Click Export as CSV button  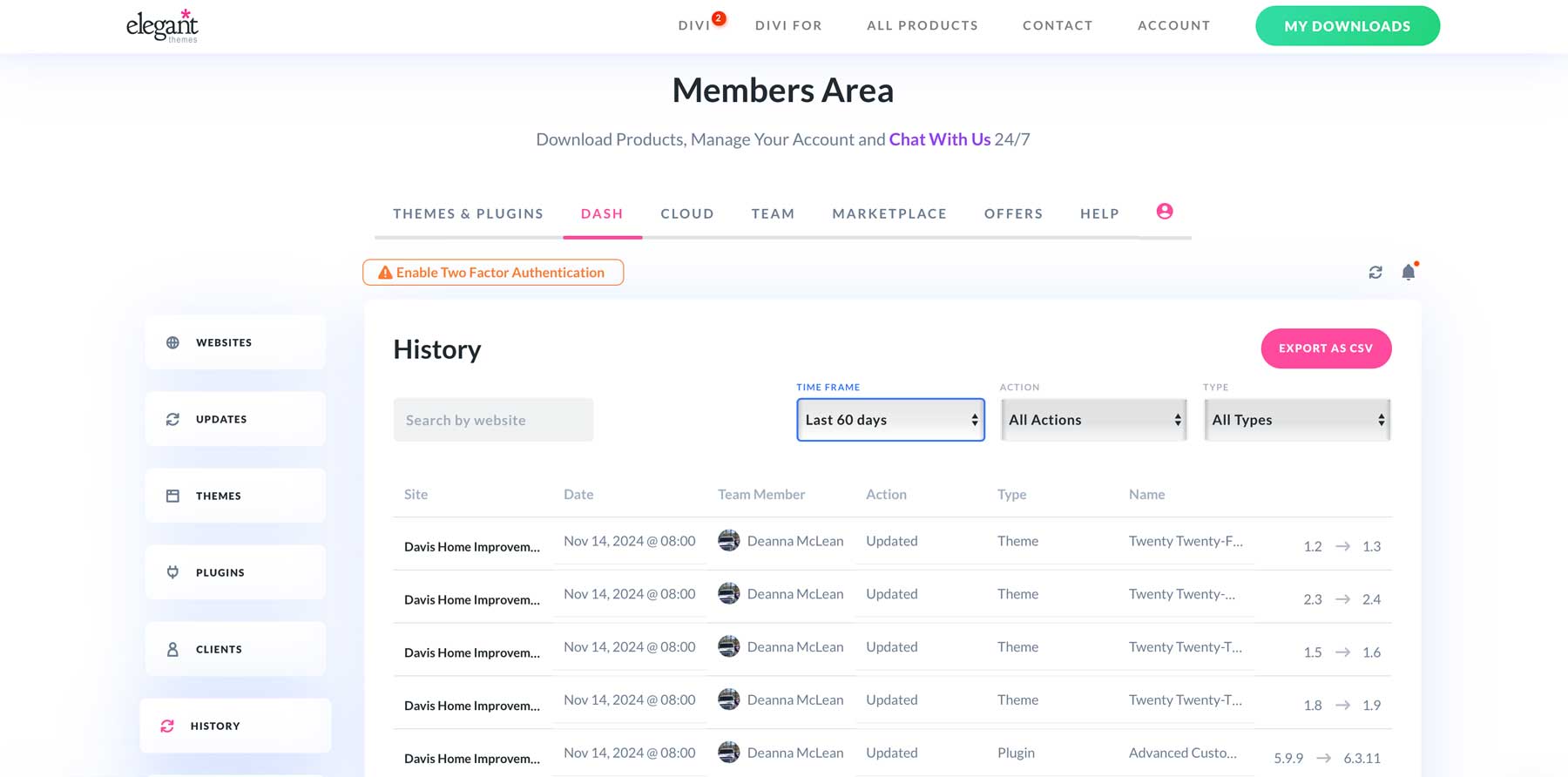point(1326,348)
